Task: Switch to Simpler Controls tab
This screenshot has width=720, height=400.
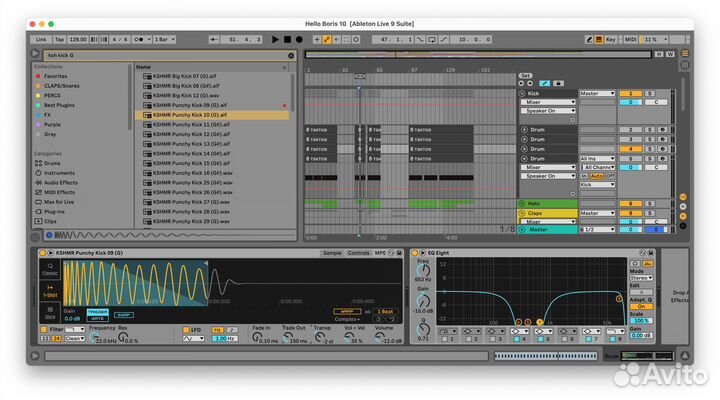Action: click(x=358, y=253)
